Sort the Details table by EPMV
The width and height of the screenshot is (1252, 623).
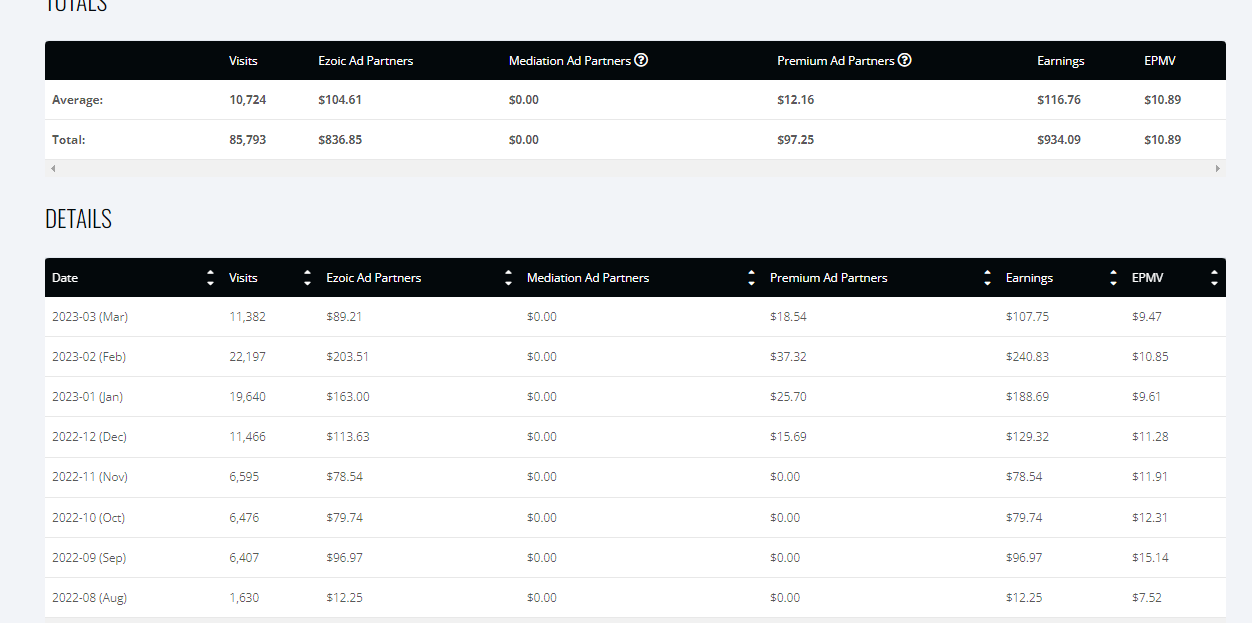pos(1214,278)
